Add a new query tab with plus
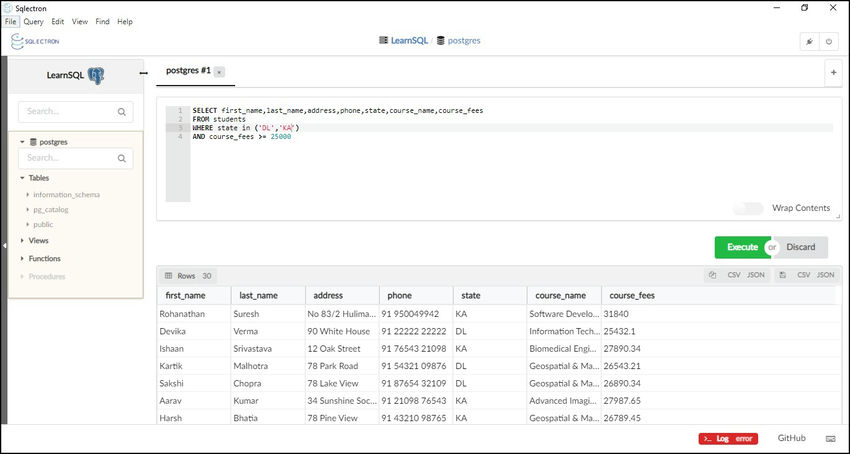The image size is (850, 454). coord(833,72)
